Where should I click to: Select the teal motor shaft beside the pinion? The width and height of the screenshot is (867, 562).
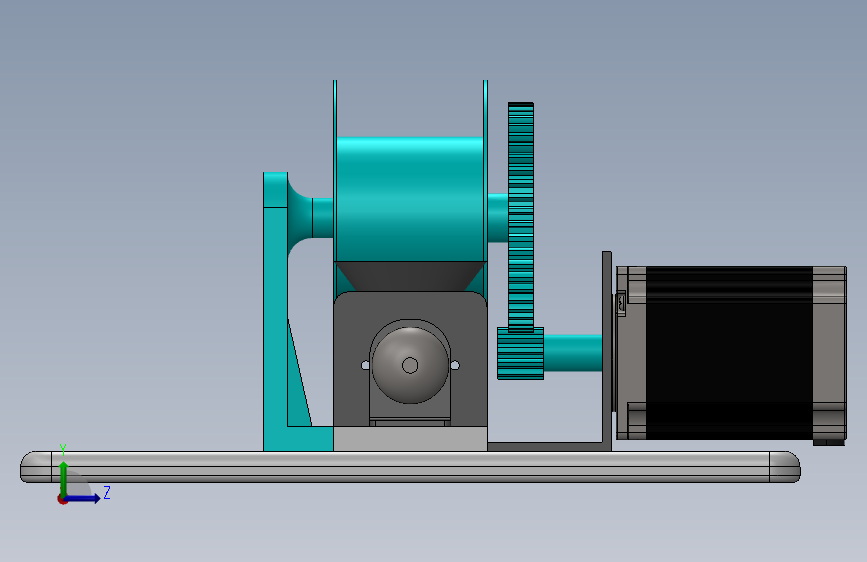point(573,353)
